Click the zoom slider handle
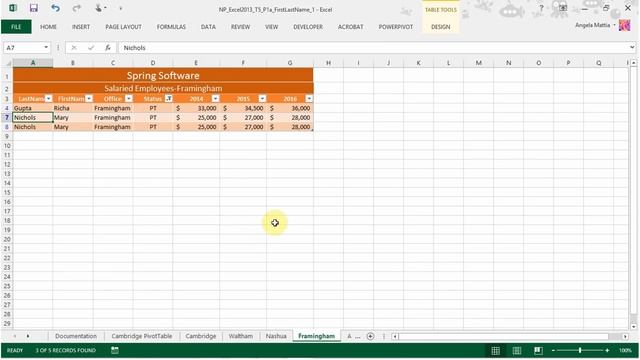This screenshot has height=360, width=640. point(580,350)
